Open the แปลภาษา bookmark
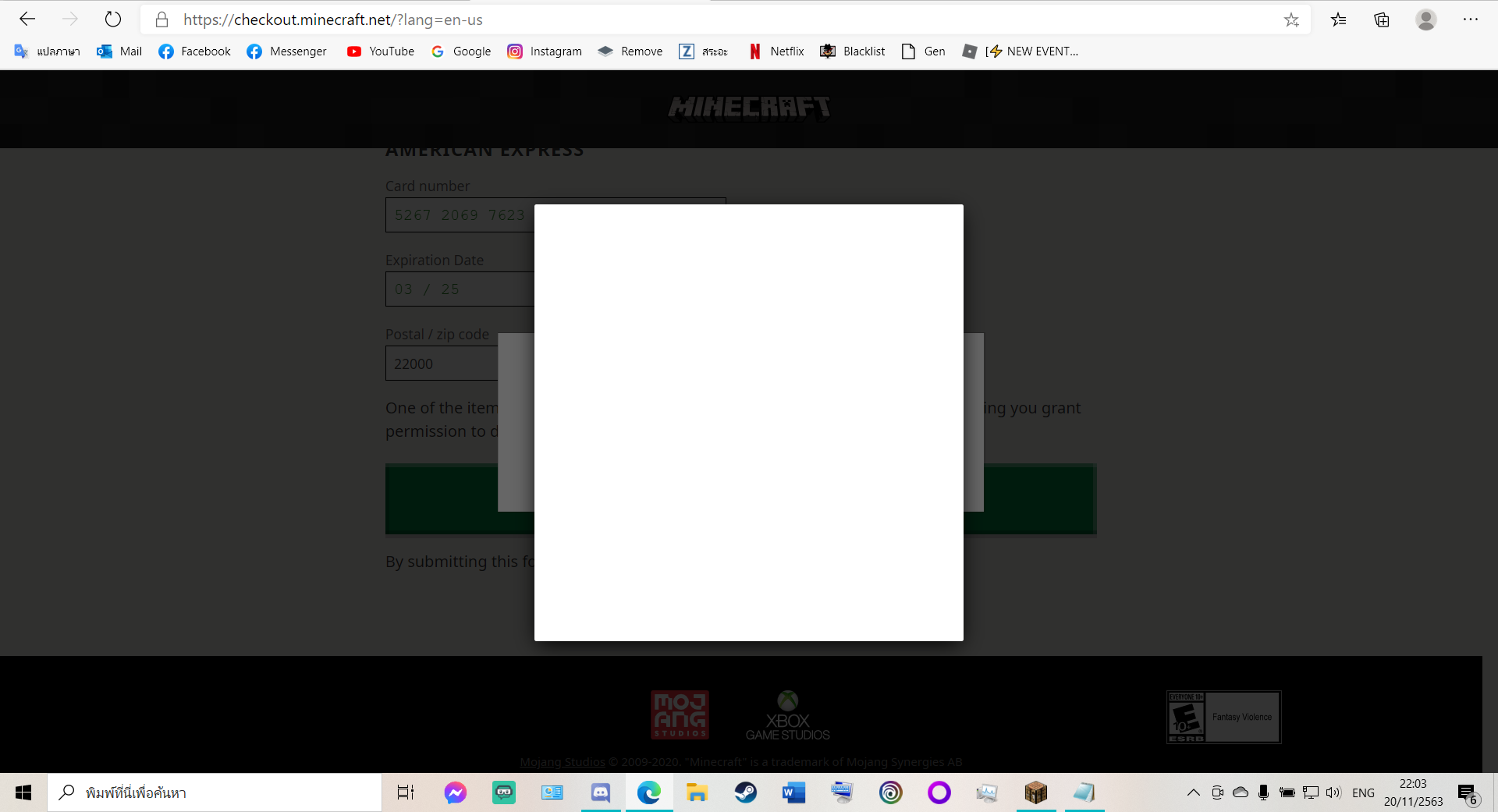 point(47,51)
